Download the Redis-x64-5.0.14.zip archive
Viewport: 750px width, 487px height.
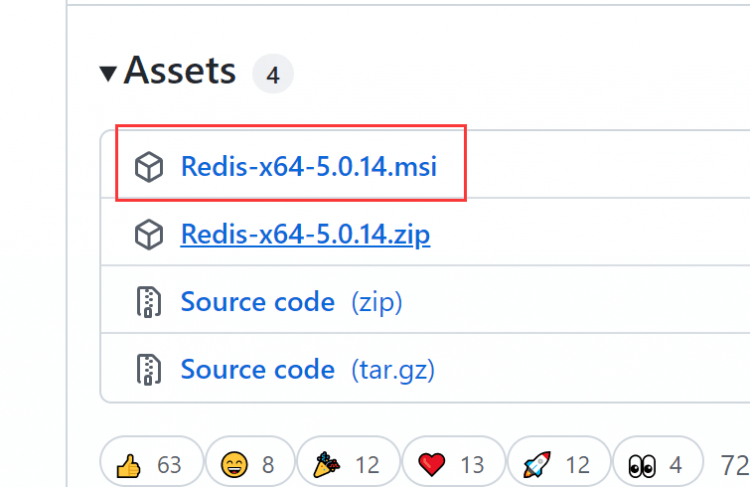[x=305, y=235]
